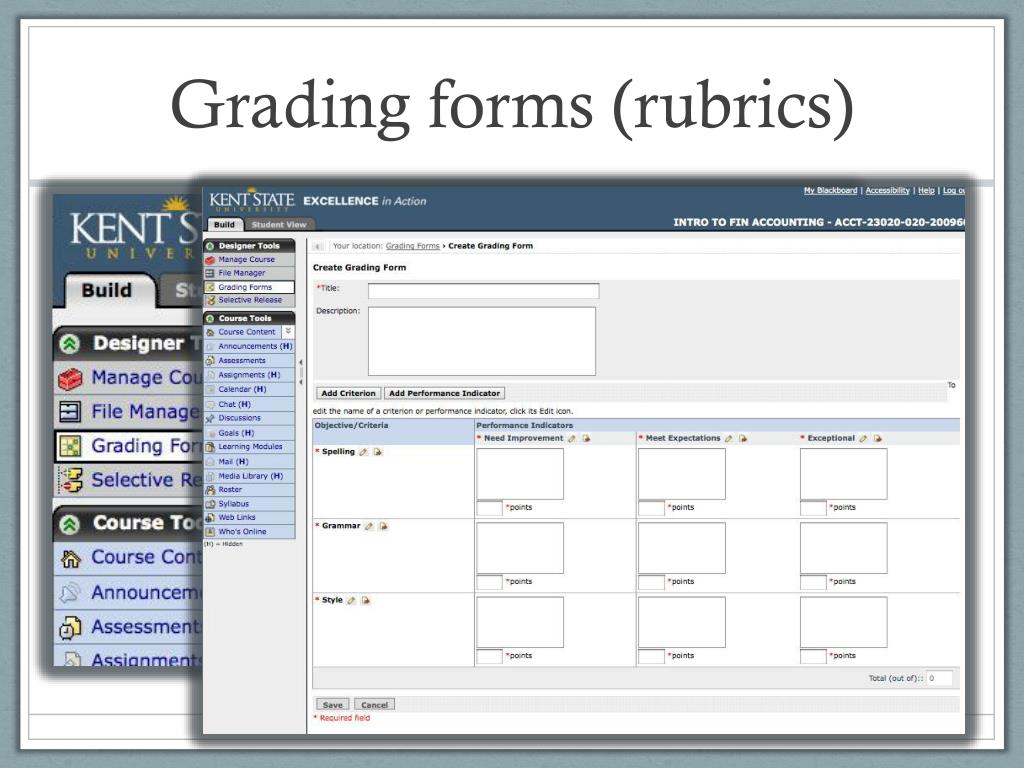The width and height of the screenshot is (1024, 768).
Task: Open Assignments (H) in Course Tools
Action: (249, 375)
